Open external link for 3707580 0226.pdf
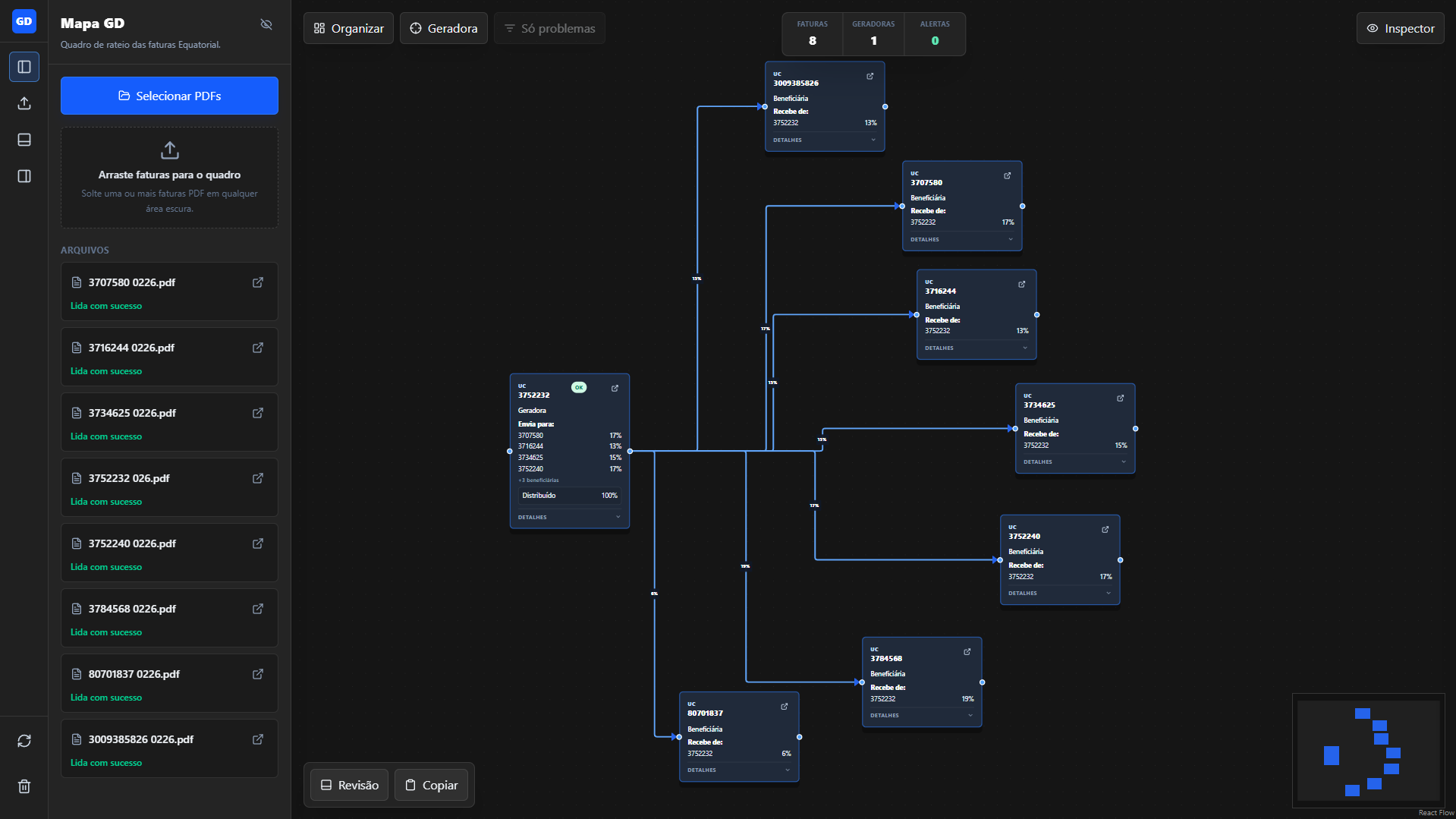 coord(258,282)
